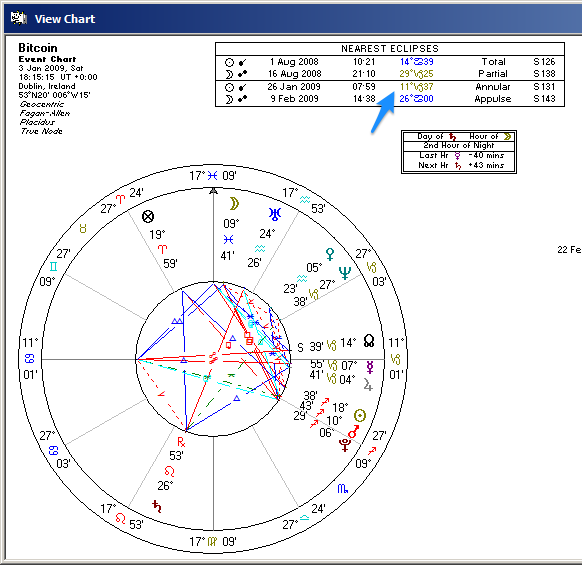Click the Venus glyph in the chart wheel
The image size is (582, 565).
click(330, 254)
